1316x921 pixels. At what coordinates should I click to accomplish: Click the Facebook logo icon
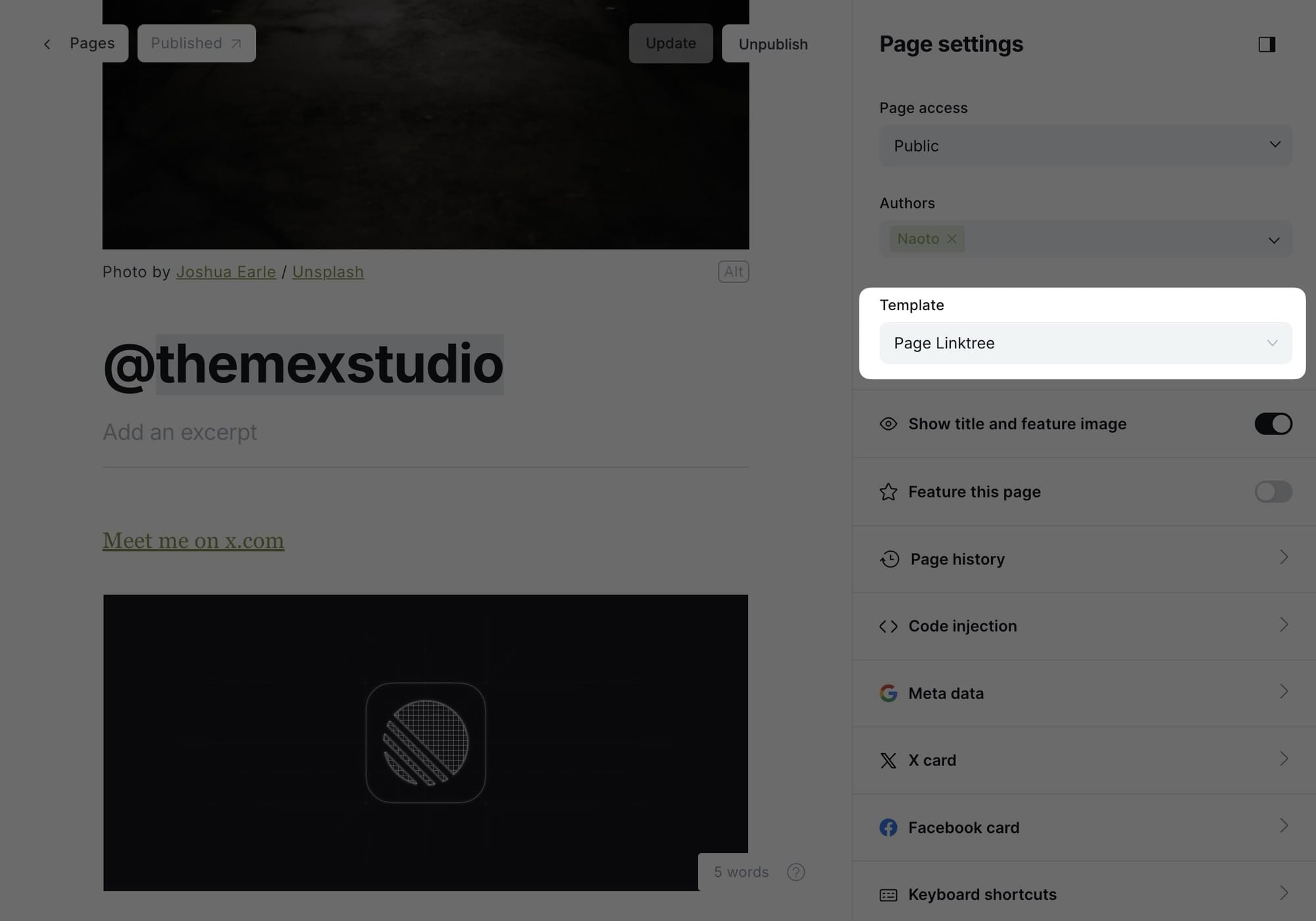pyautogui.click(x=888, y=828)
